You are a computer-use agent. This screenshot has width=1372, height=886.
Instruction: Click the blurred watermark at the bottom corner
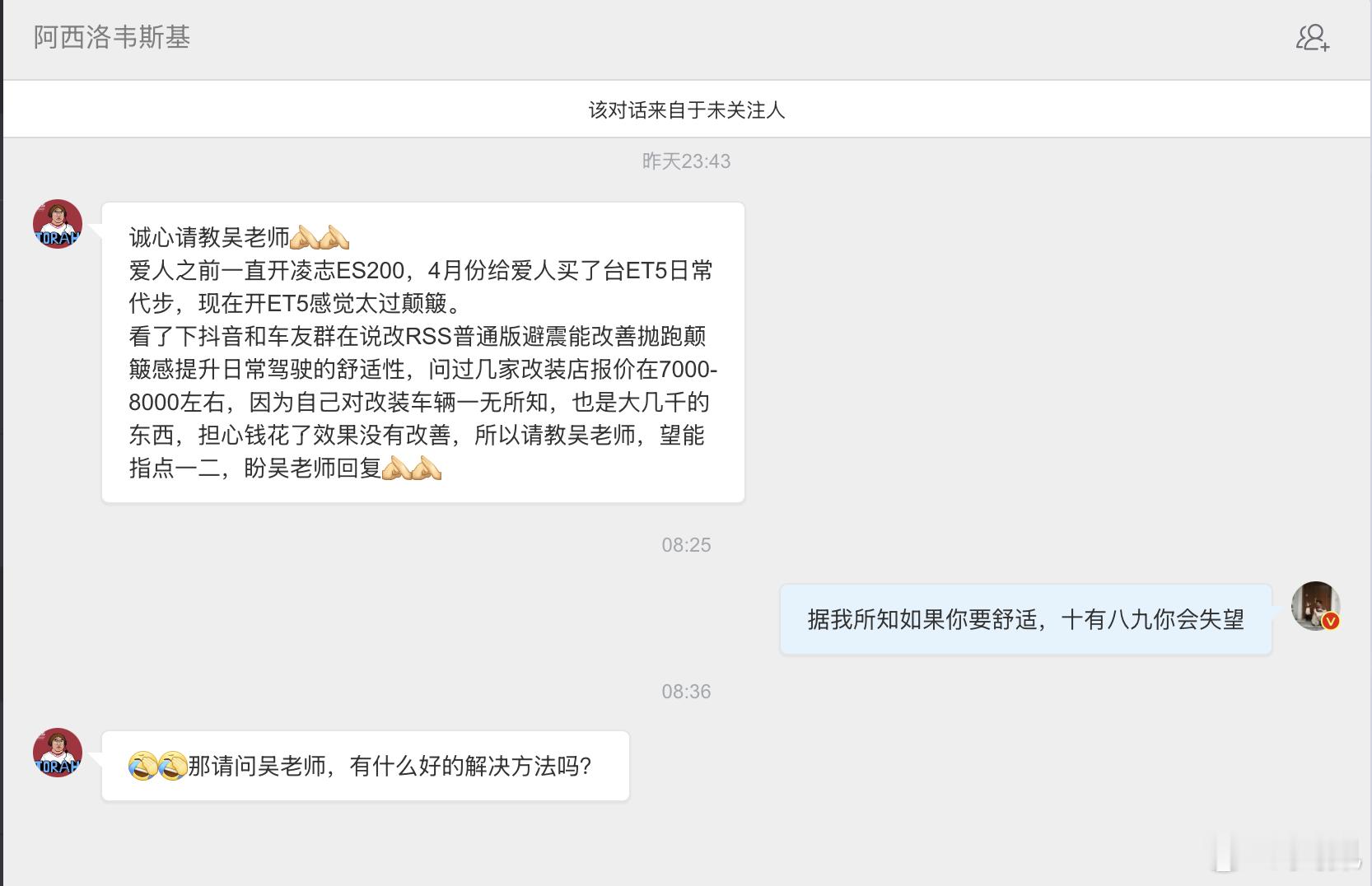pos(1289,853)
